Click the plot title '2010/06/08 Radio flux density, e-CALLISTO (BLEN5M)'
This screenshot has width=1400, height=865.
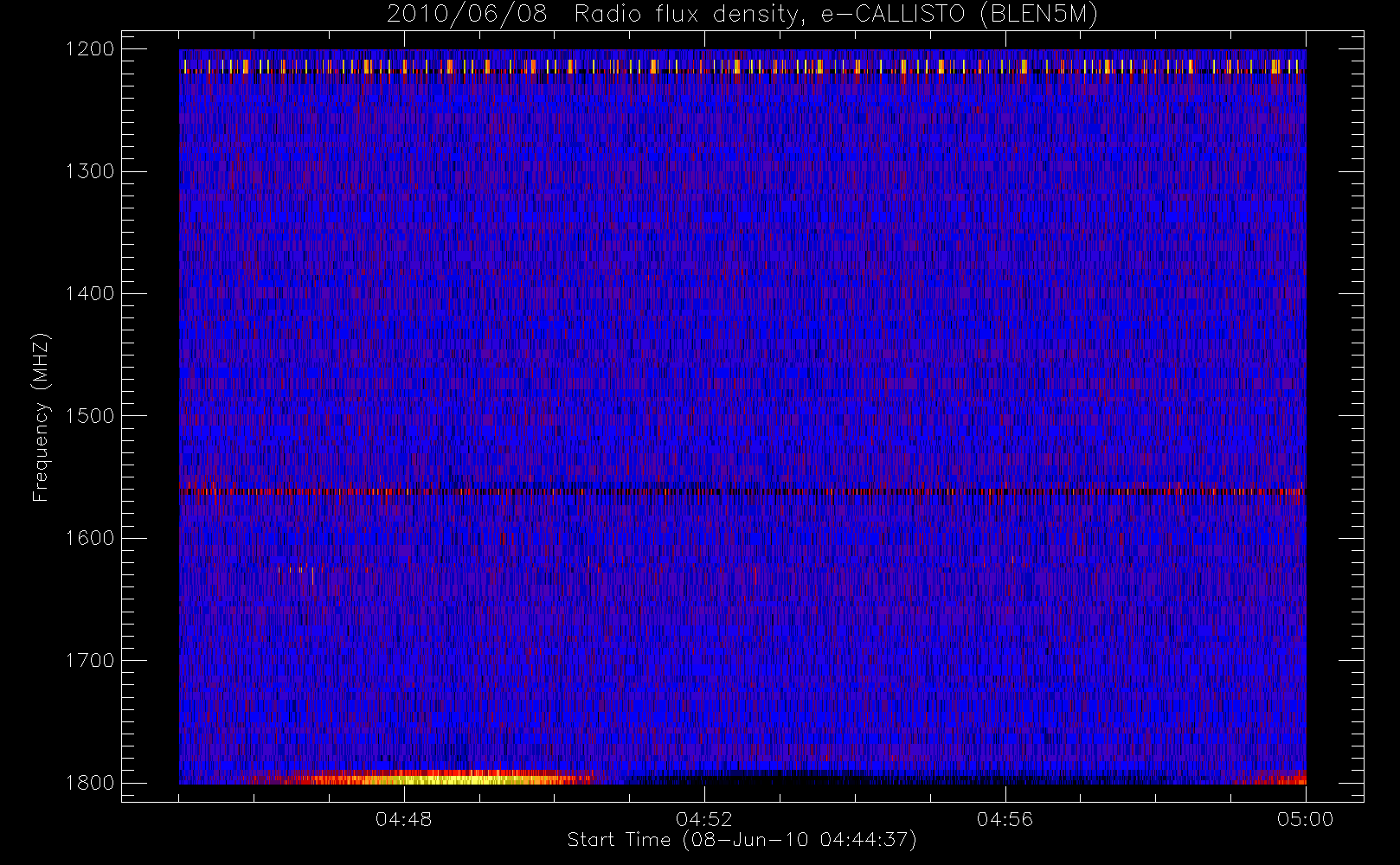pyautogui.click(x=742, y=14)
